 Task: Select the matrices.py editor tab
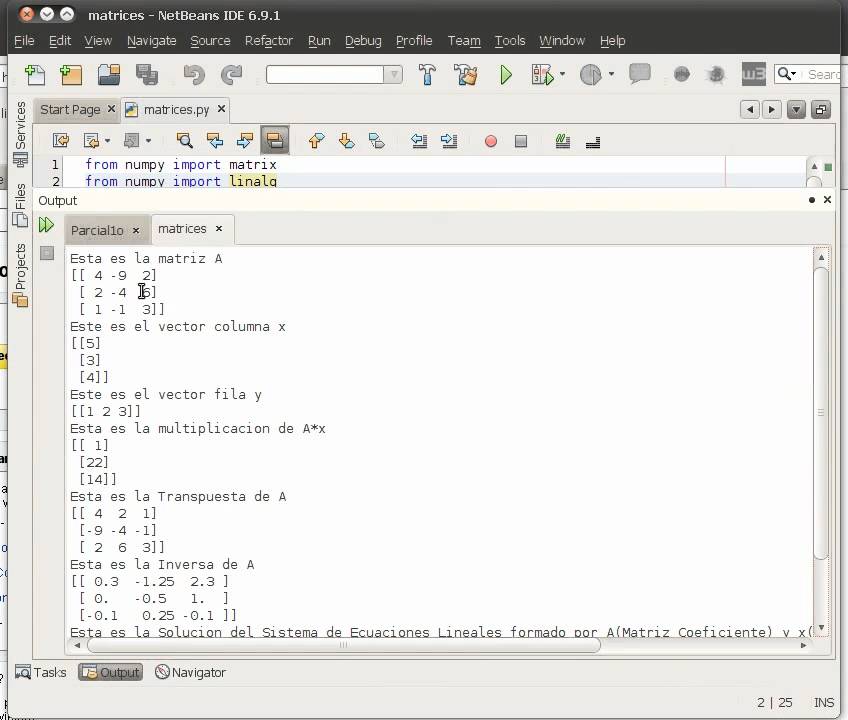point(176,110)
